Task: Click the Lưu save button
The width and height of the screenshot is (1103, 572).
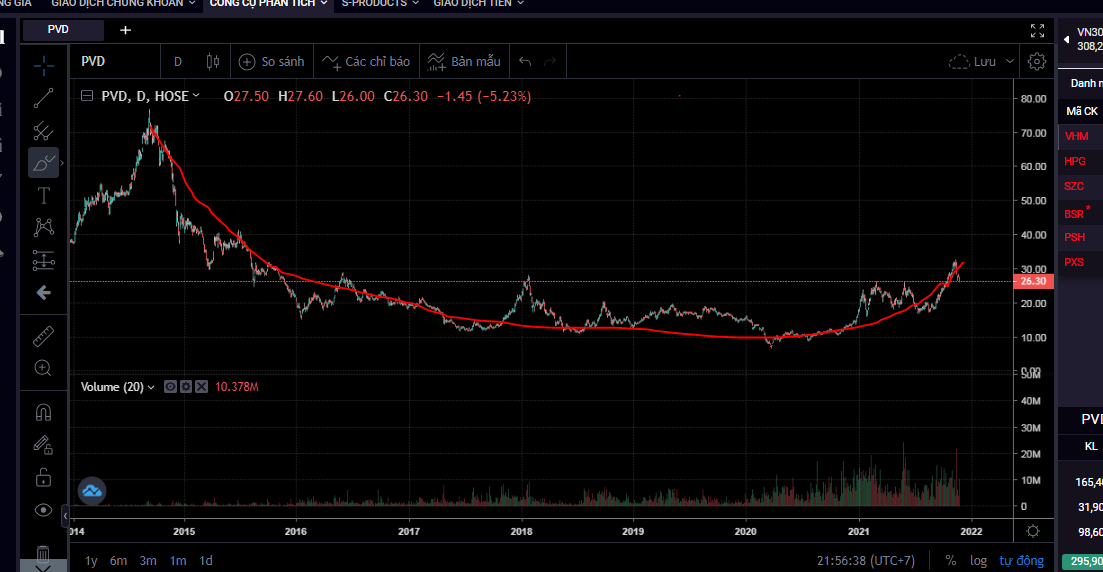Action: pyautogui.click(x=973, y=62)
